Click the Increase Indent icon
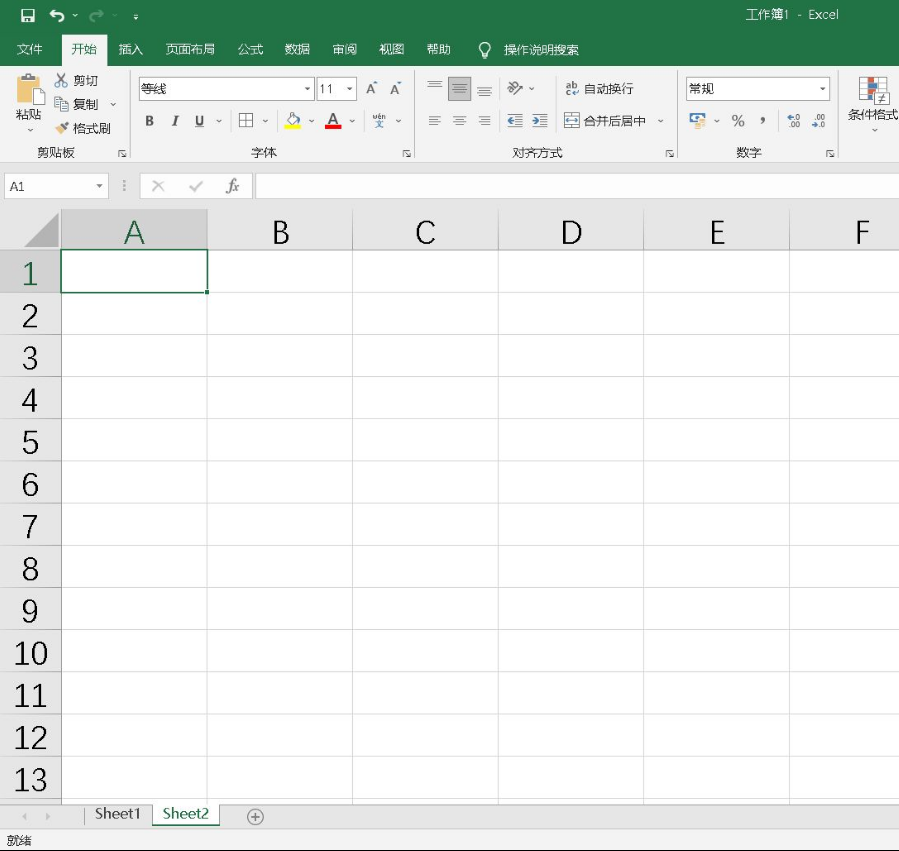The width and height of the screenshot is (899, 851). point(540,121)
